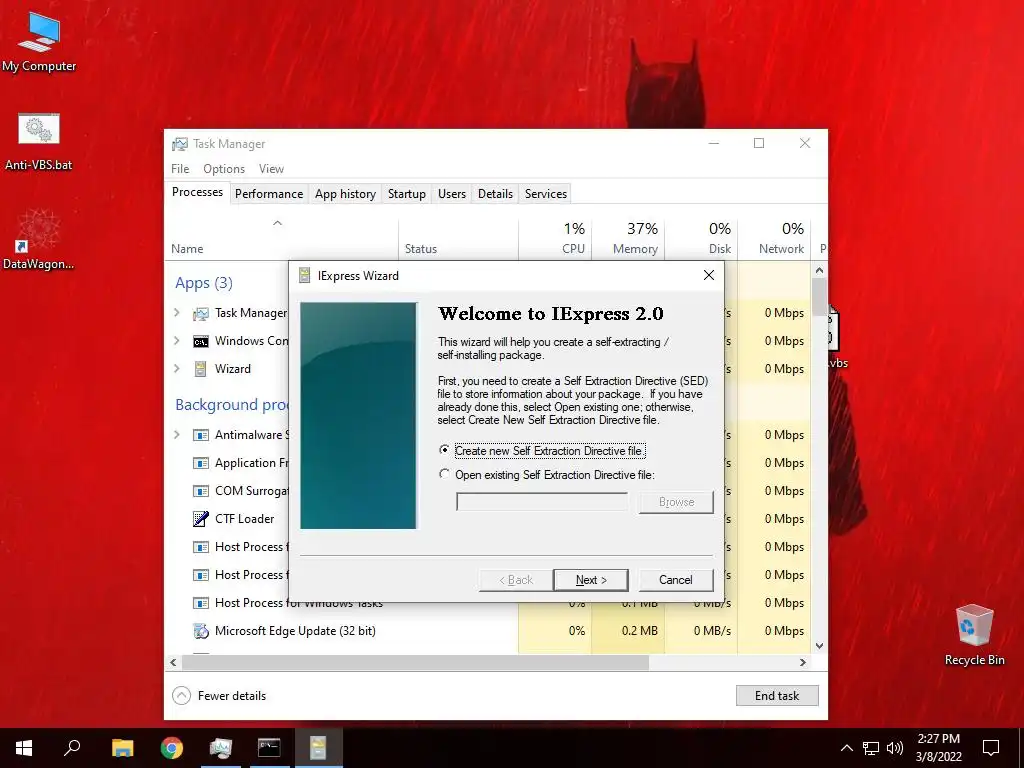The width and height of the screenshot is (1024, 768).
Task: Open network status tray icon
Action: pos(871,748)
